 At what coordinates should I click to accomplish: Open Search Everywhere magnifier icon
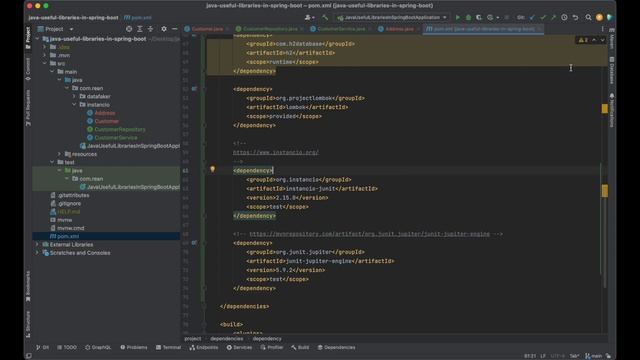(588, 18)
